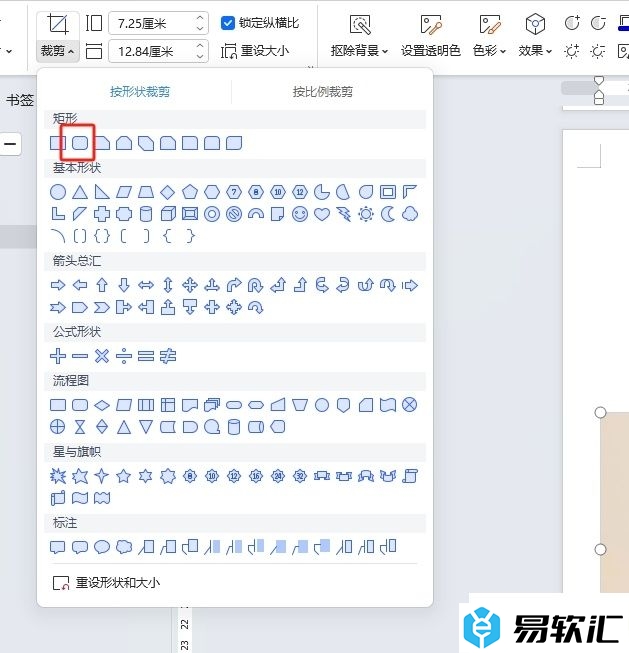Decrease image brightness sun icon
Image resolution: width=629 pixels, height=653 pixels.
[598, 51]
